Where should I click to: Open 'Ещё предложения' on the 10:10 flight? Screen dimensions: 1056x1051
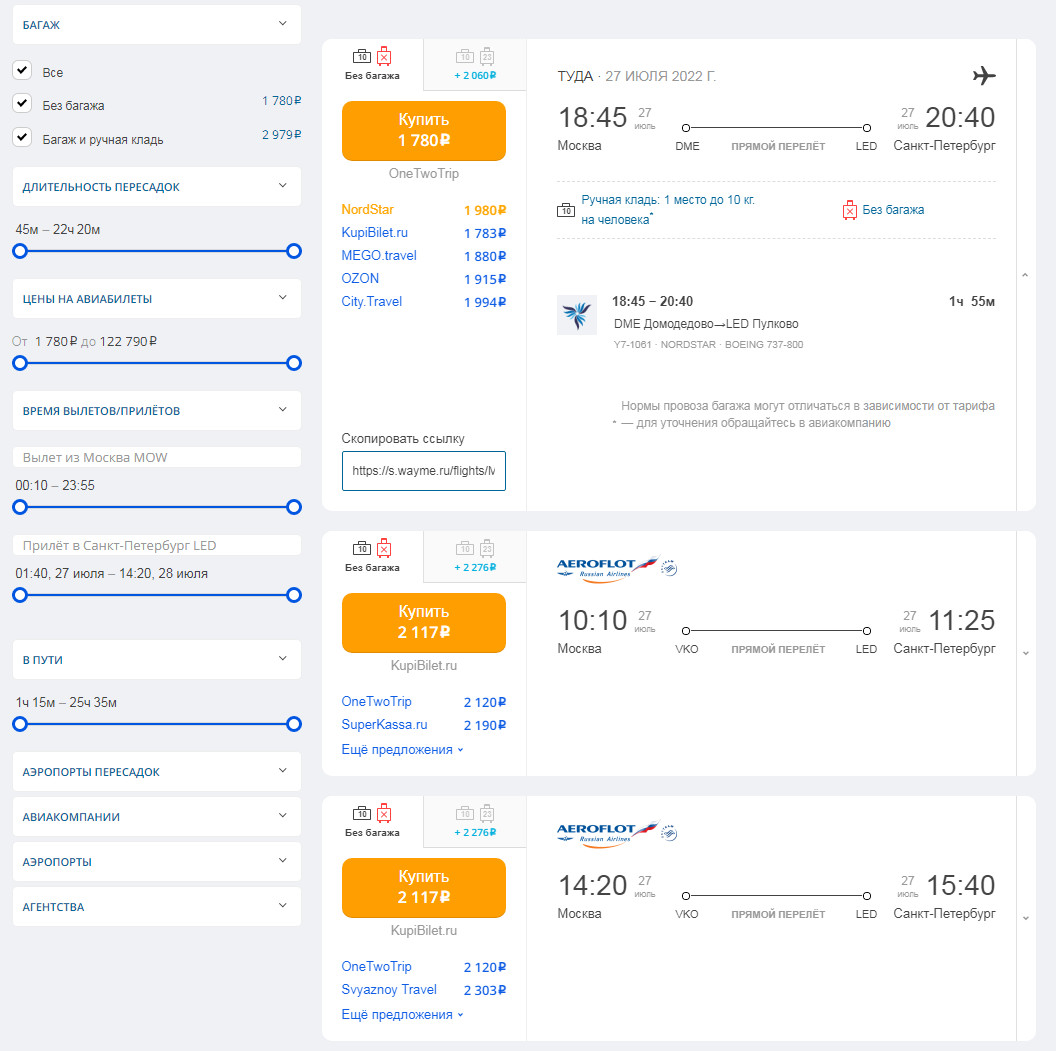point(402,749)
